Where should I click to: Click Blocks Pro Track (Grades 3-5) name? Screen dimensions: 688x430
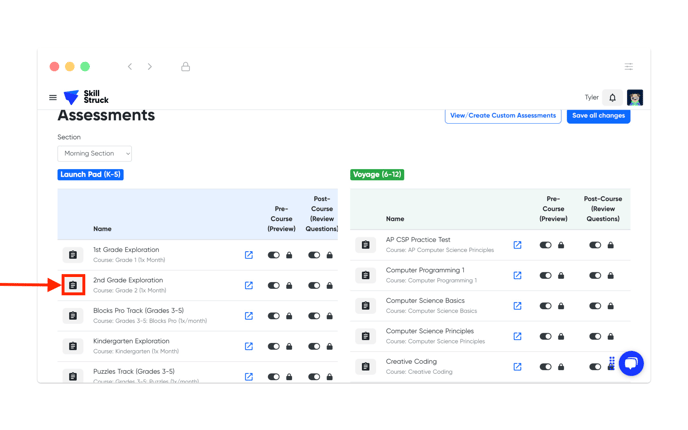pyautogui.click(x=138, y=310)
